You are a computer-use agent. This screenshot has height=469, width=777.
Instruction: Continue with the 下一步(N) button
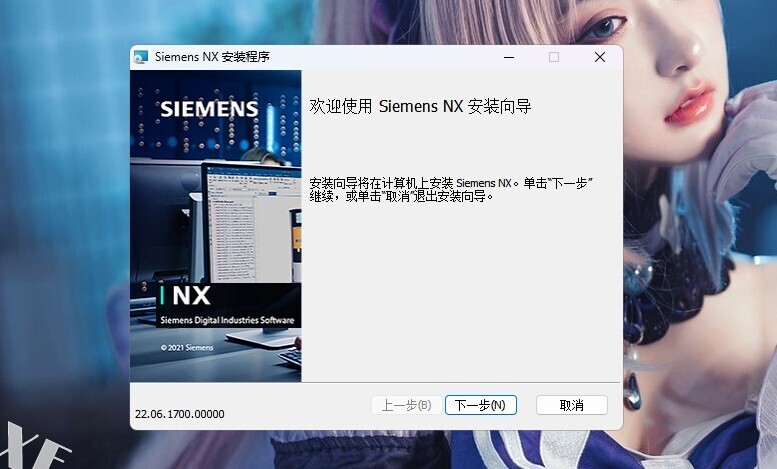(x=481, y=405)
